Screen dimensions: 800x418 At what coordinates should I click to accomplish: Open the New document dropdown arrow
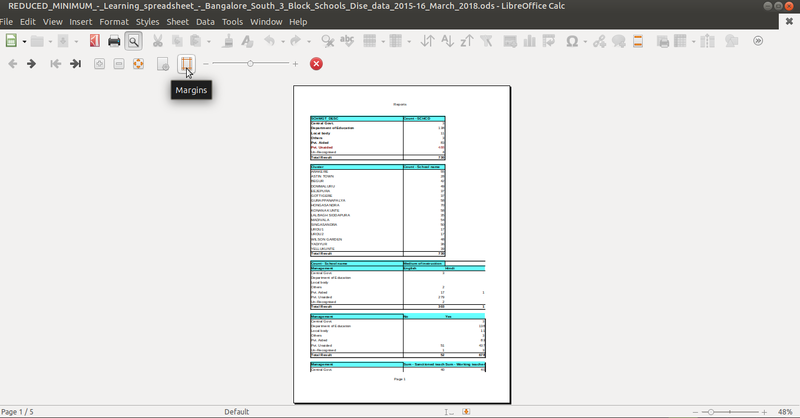tap(24, 41)
